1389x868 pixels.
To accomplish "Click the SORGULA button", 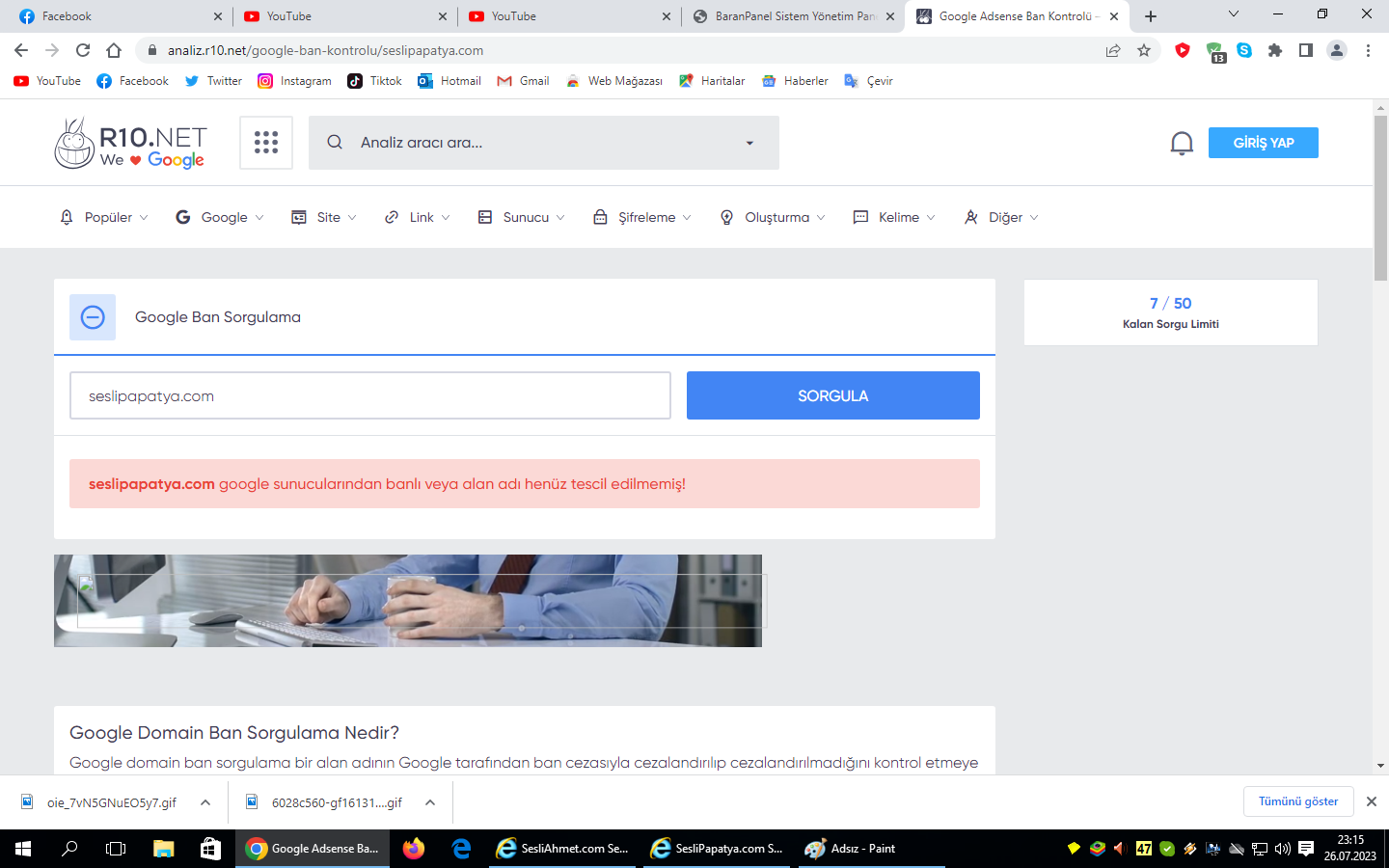I will click(x=833, y=395).
